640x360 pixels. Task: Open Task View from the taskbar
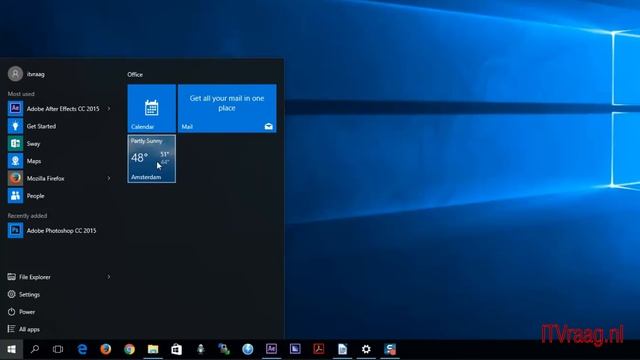(x=58, y=349)
